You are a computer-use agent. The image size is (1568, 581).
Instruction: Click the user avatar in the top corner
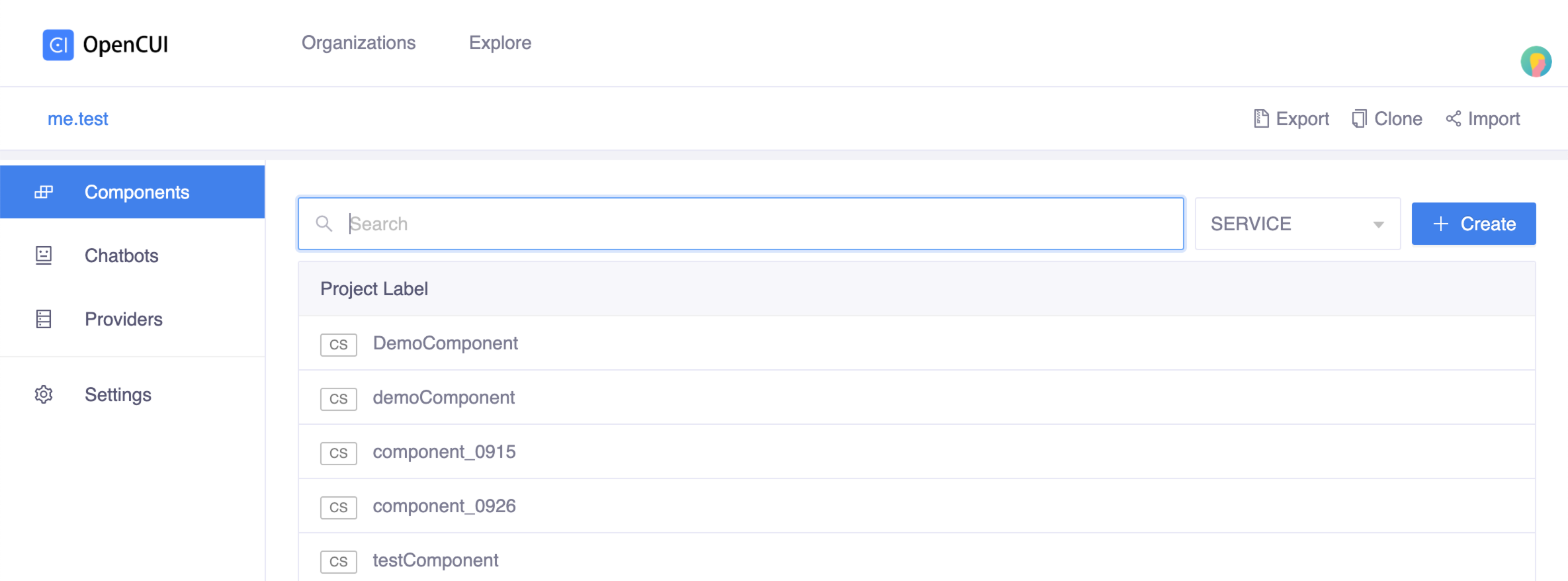point(1536,62)
